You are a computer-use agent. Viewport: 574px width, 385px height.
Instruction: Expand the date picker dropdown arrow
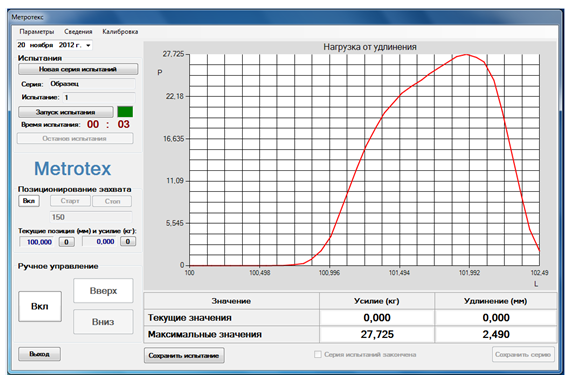pyautogui.click(x=88, y=45)
